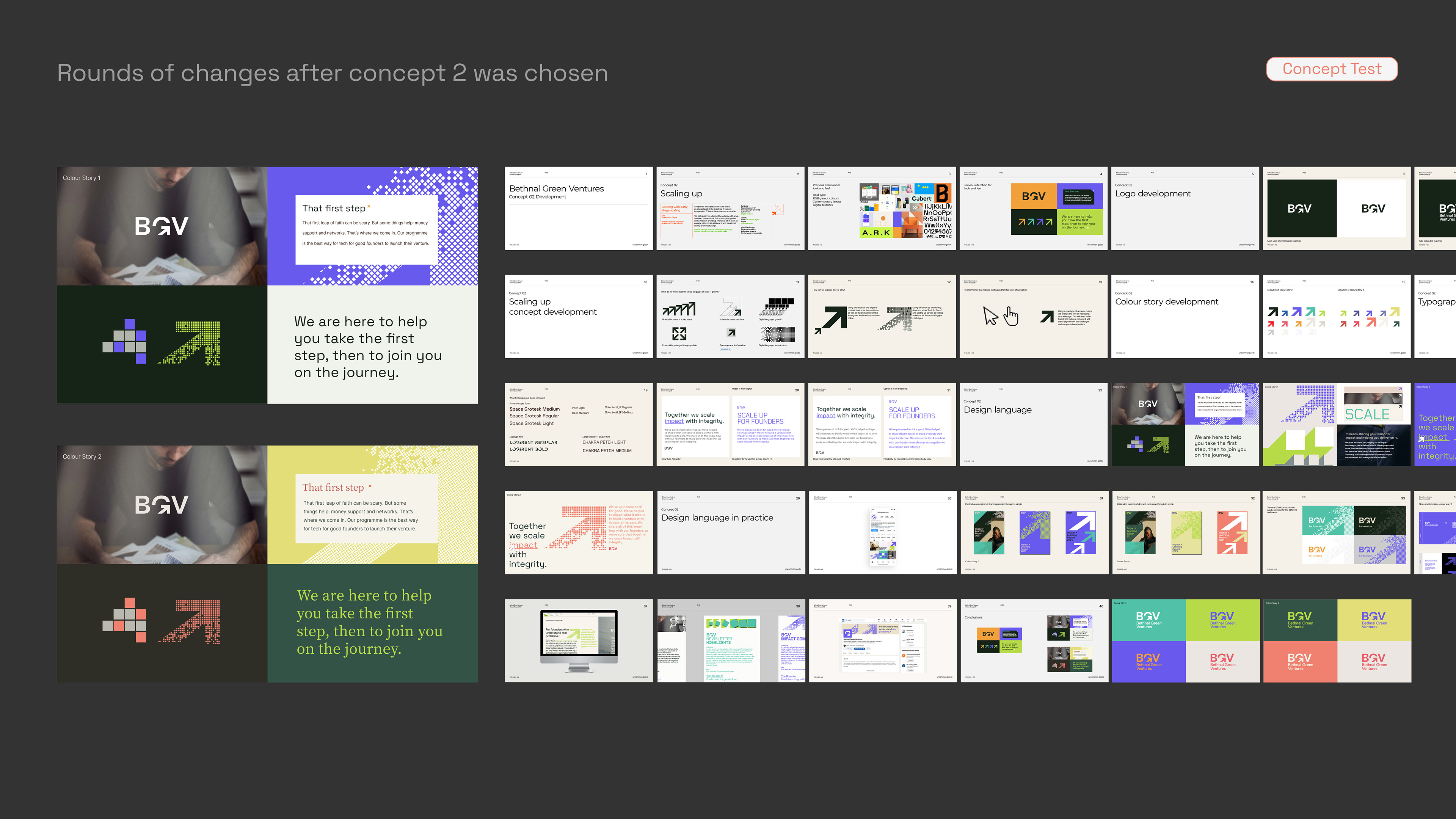Open slide 3 with Cubert type samples

click(x=882, y=208)
